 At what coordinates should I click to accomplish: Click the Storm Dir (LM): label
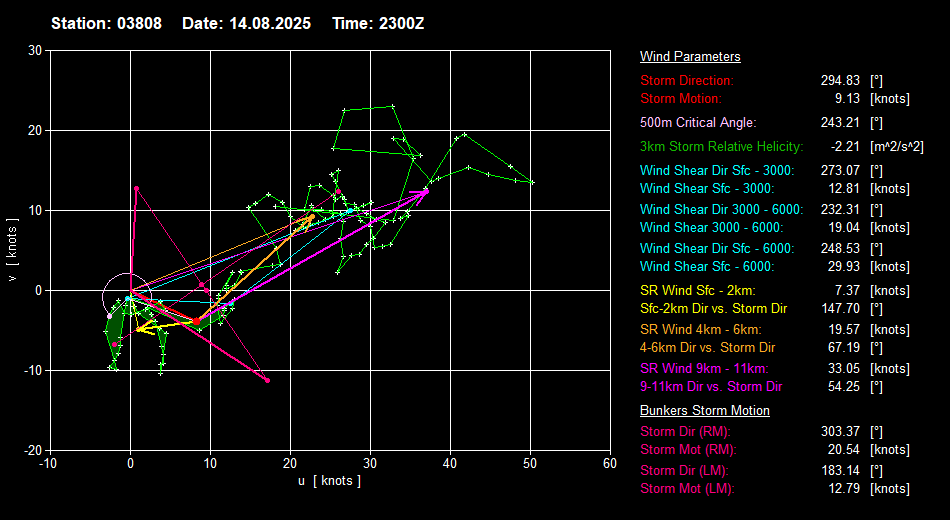[684, 470]
